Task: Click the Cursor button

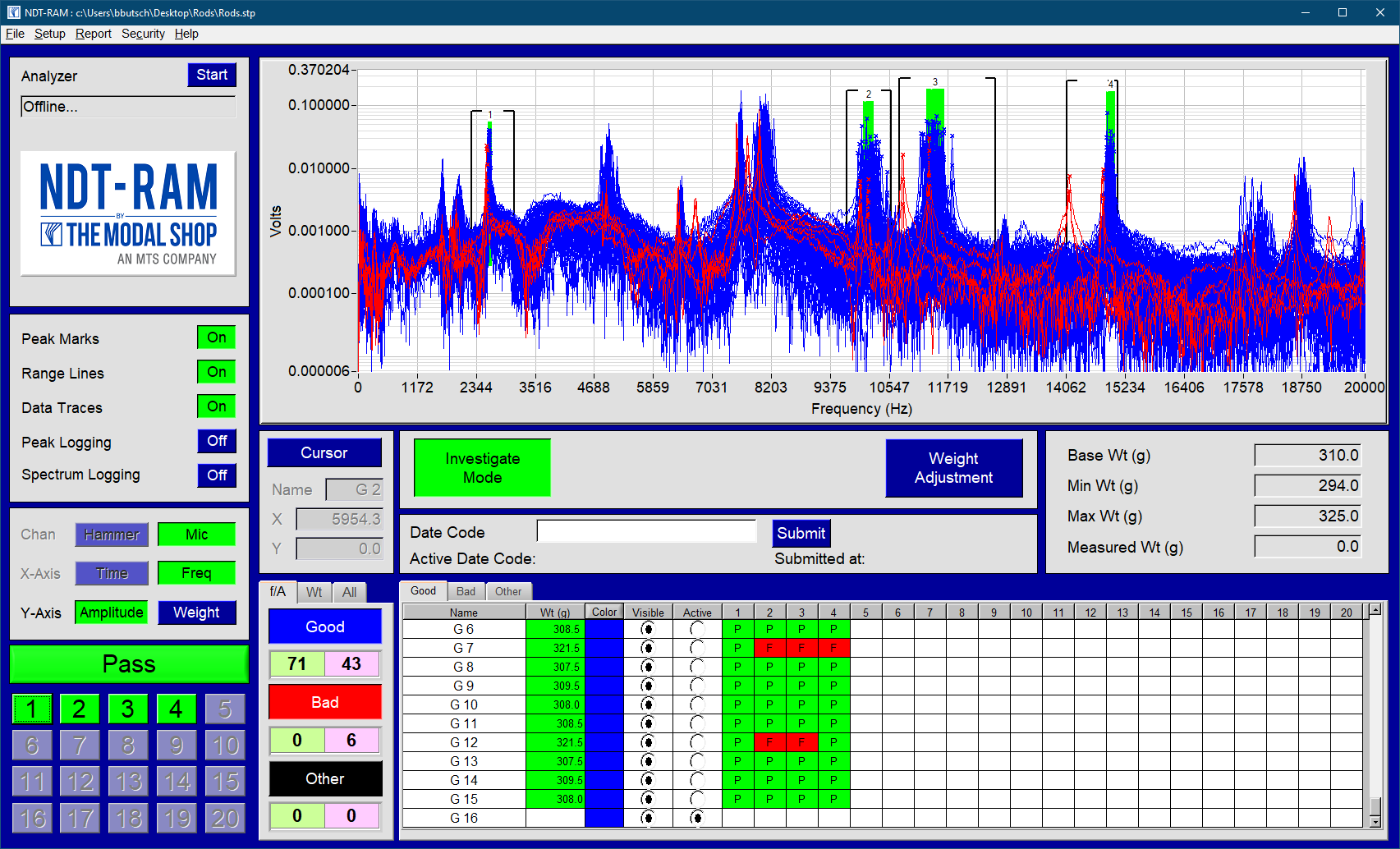Action: (x=324, y=452)
